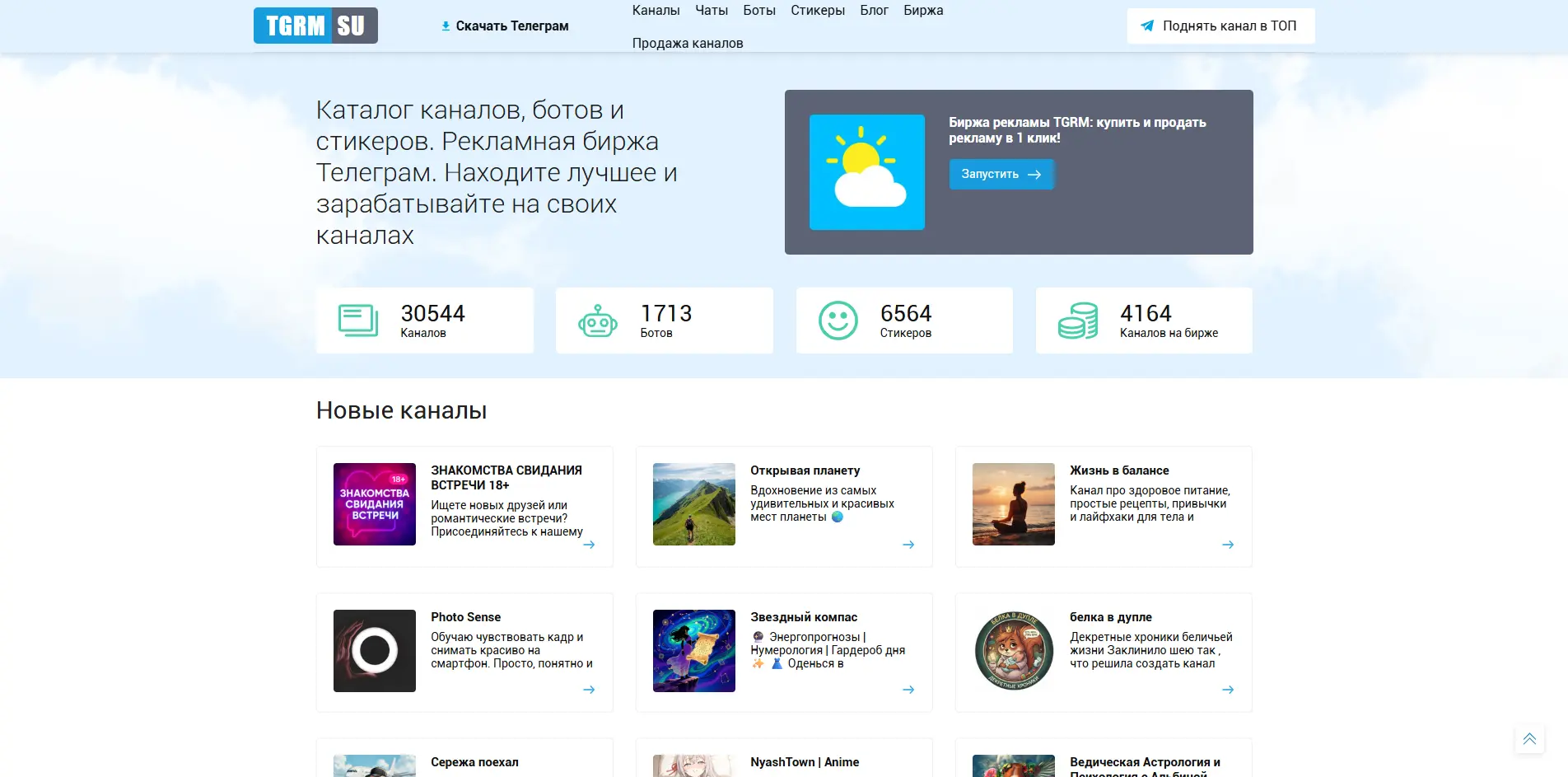The height and width of the screenshot is (777, 1568).
Task: Click the Telegram plane icon in top bar
Action: [1146, 26]
